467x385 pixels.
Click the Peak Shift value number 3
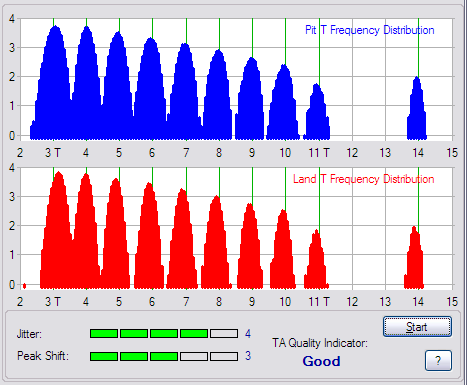pyautogui.click(x=248, y=356)
